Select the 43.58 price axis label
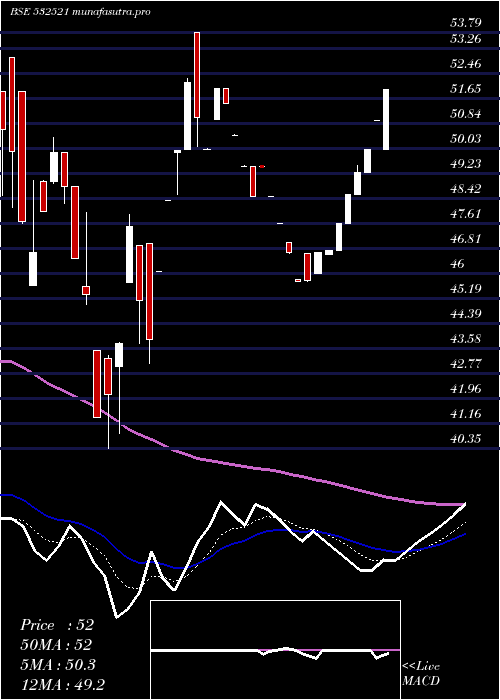Screen dimensions: 500x700 (466, 339)
